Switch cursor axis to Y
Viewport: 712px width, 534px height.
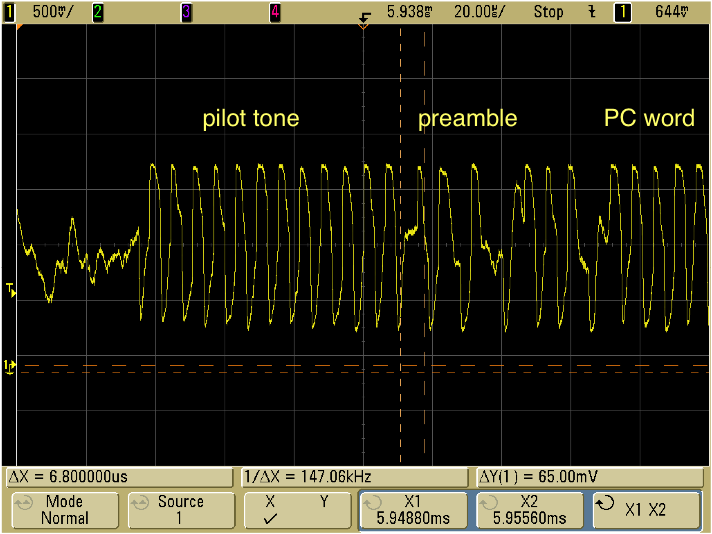(323, 502)
